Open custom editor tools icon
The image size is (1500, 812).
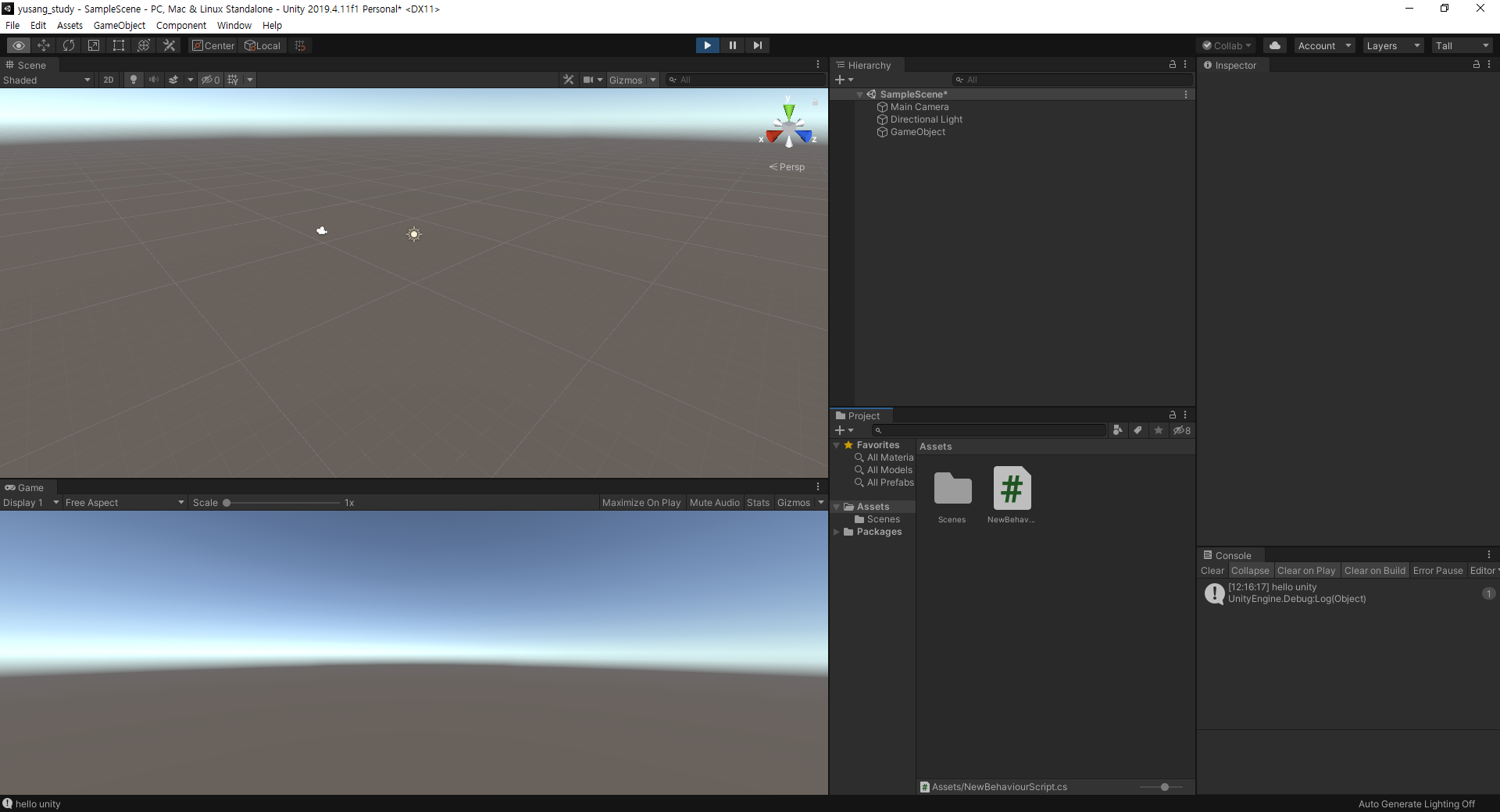tap(169, 45)
